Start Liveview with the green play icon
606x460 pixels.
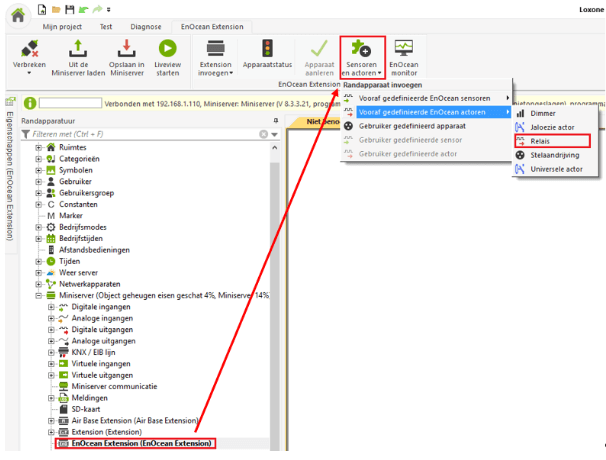(168, 48)
